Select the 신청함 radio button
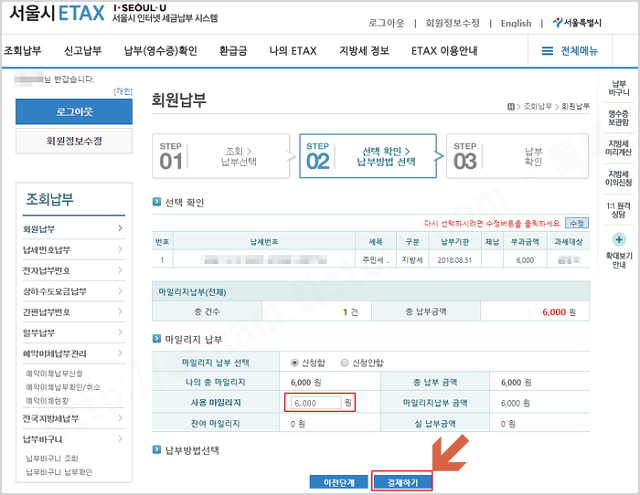Viewport: 640px width, 495px height. (294, 363)
